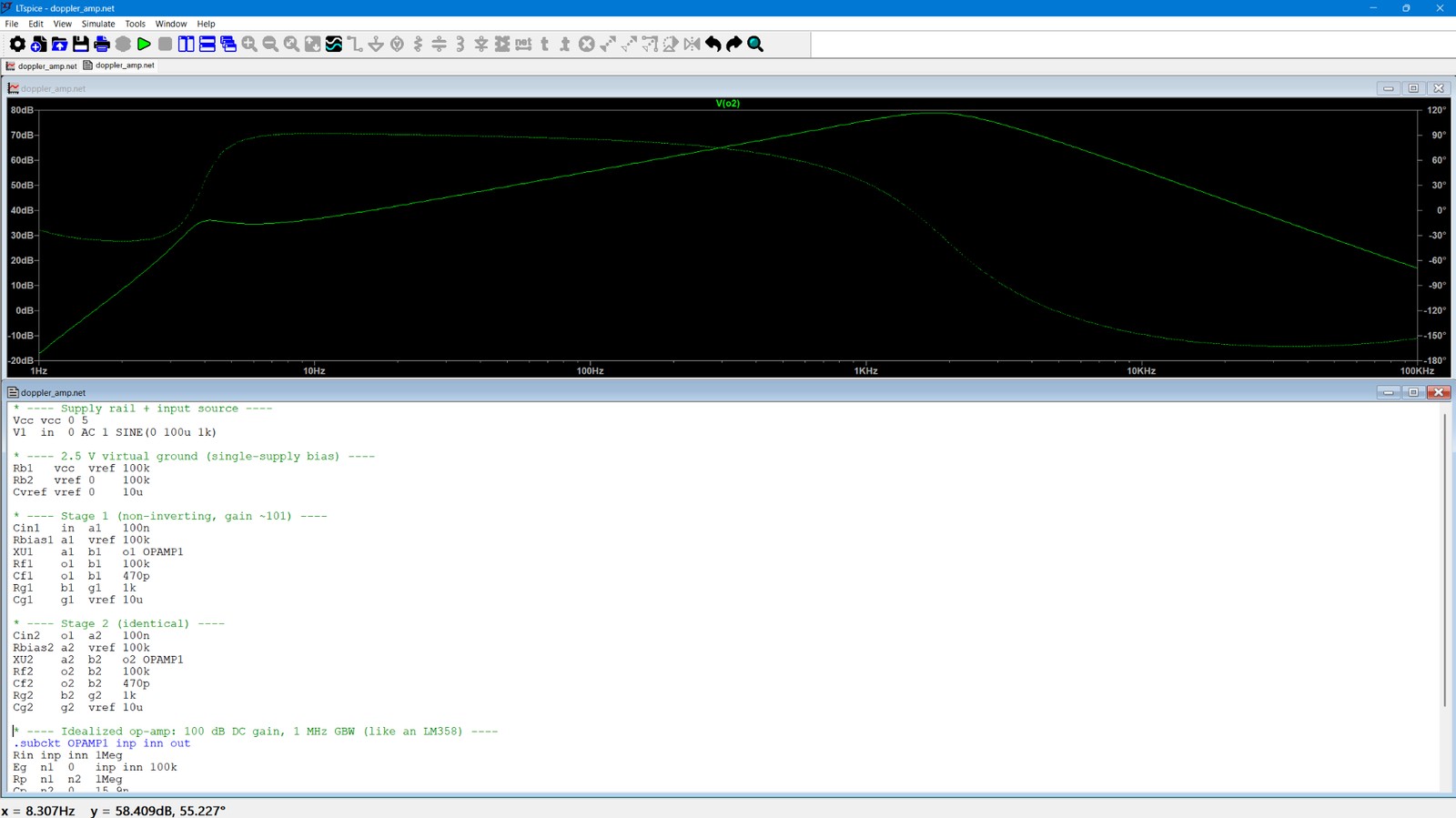Zoom out with magnifier minus
Screen dimensions: 1456x818
point(270,44)
